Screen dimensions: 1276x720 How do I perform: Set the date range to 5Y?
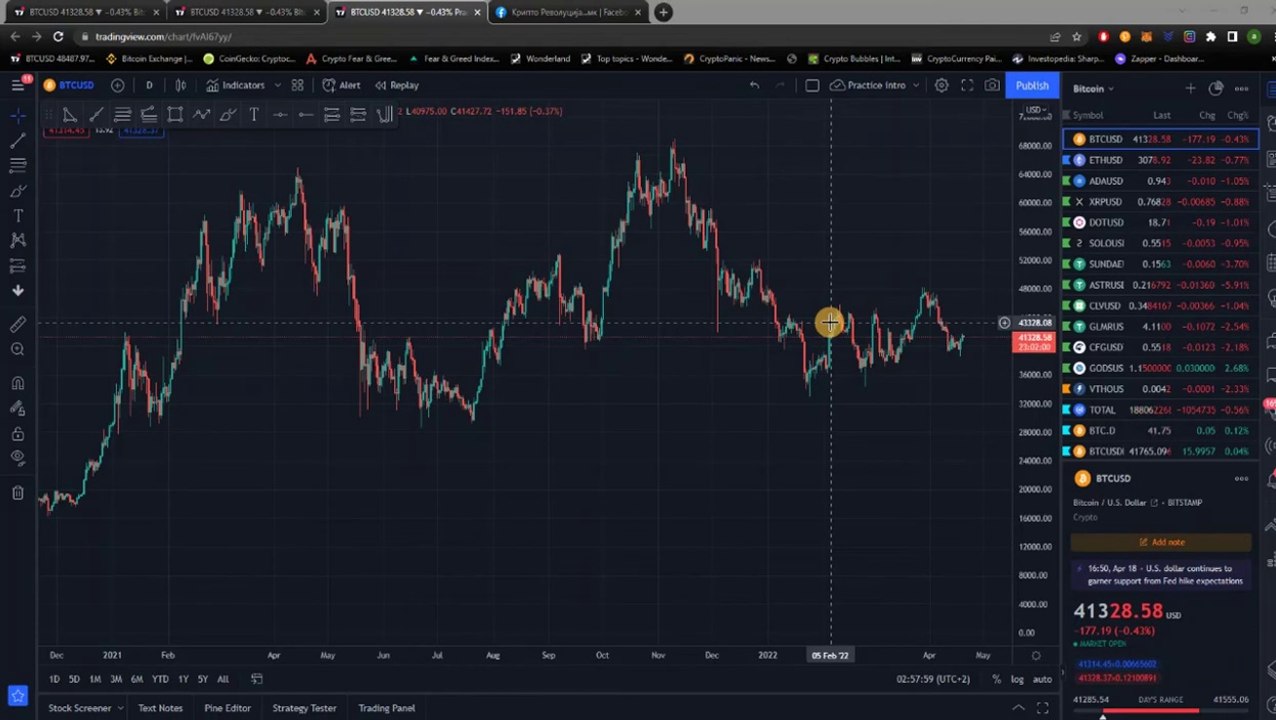pos(202,679)
